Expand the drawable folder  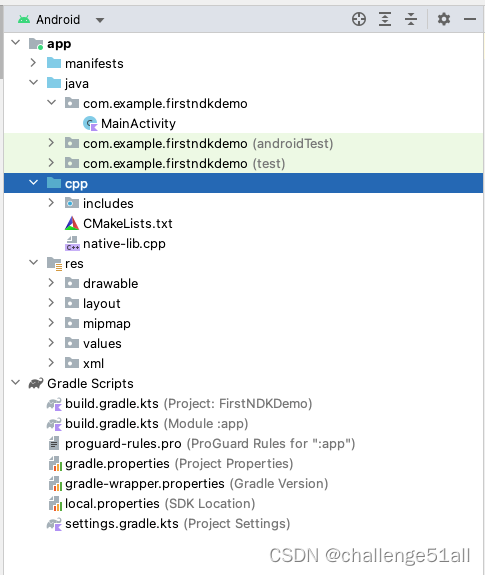51,282
